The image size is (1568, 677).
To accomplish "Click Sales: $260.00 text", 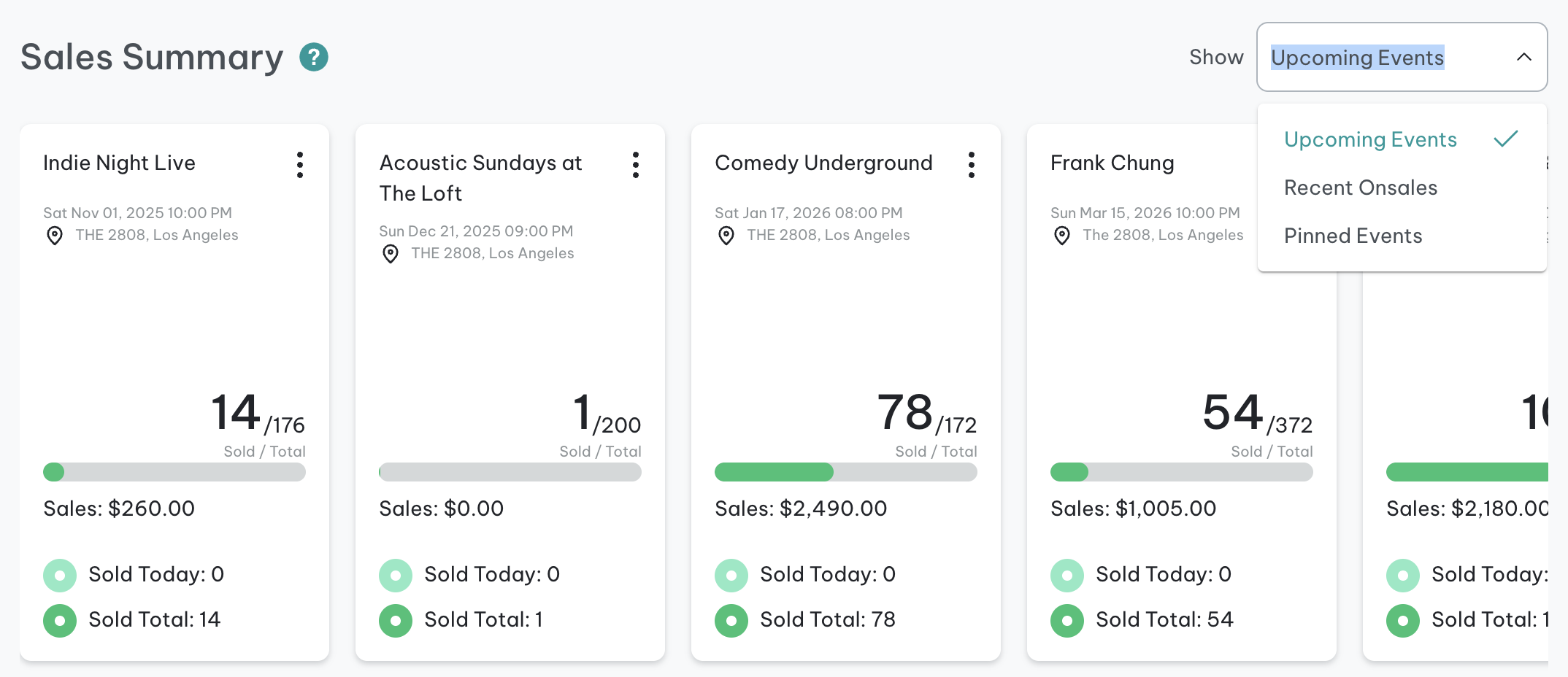I will (x=119, y=508).
